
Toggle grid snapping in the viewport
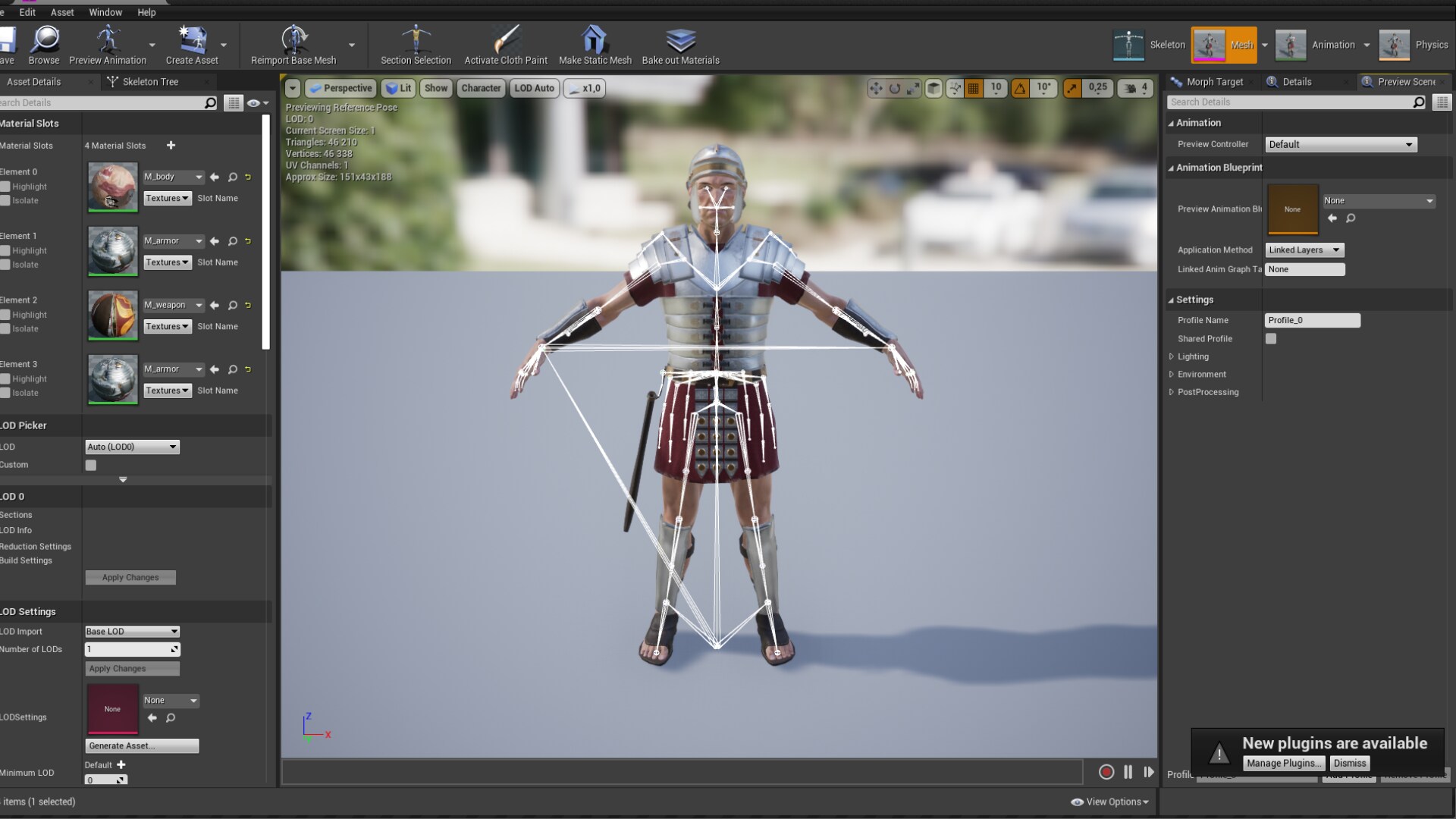[x=974, y=88]
